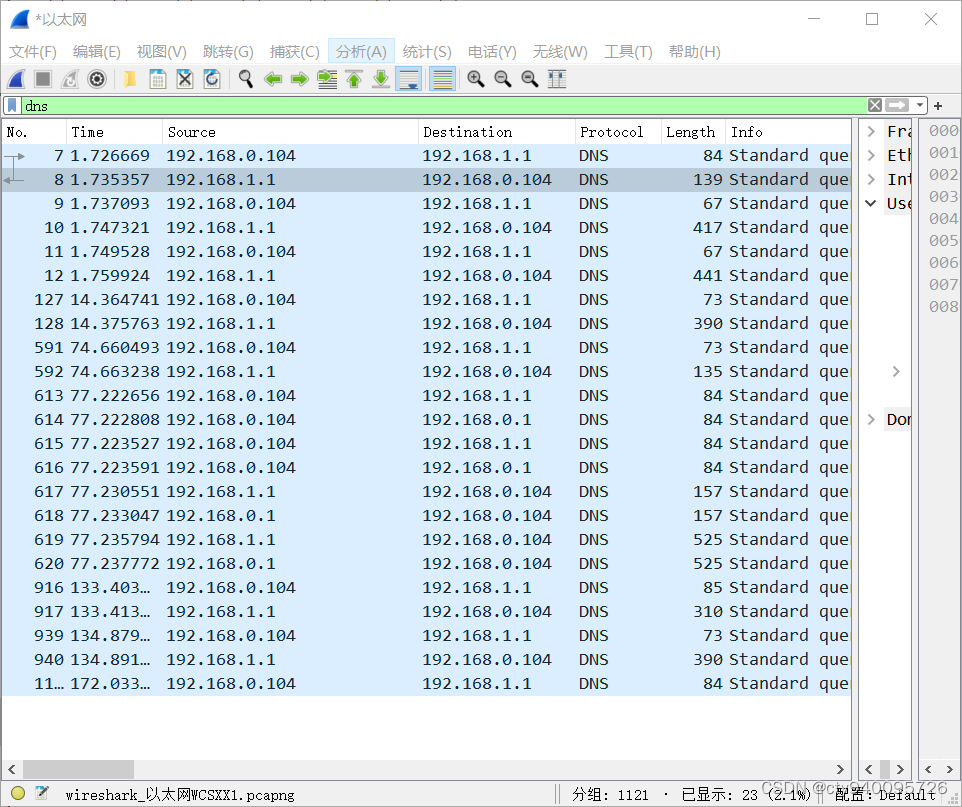Apply the display filter arrow
Image resolution: width=962 pixels, height=807 pixels.
tap(897, 106)
